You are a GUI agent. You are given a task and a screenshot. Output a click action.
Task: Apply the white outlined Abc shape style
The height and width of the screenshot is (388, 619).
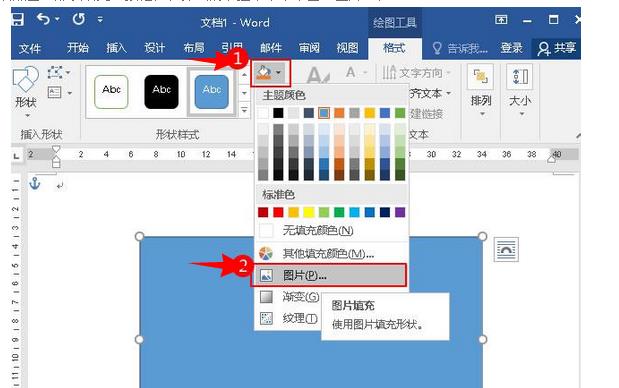pos(111,92)
